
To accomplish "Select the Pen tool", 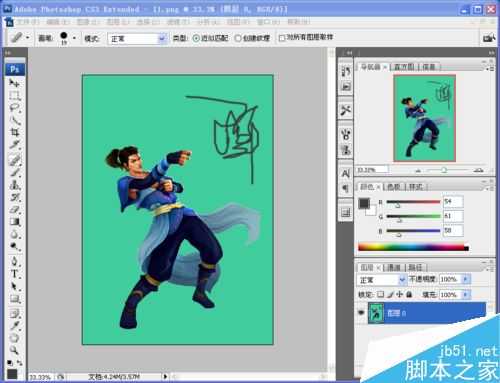I will (x=14, y=261).
